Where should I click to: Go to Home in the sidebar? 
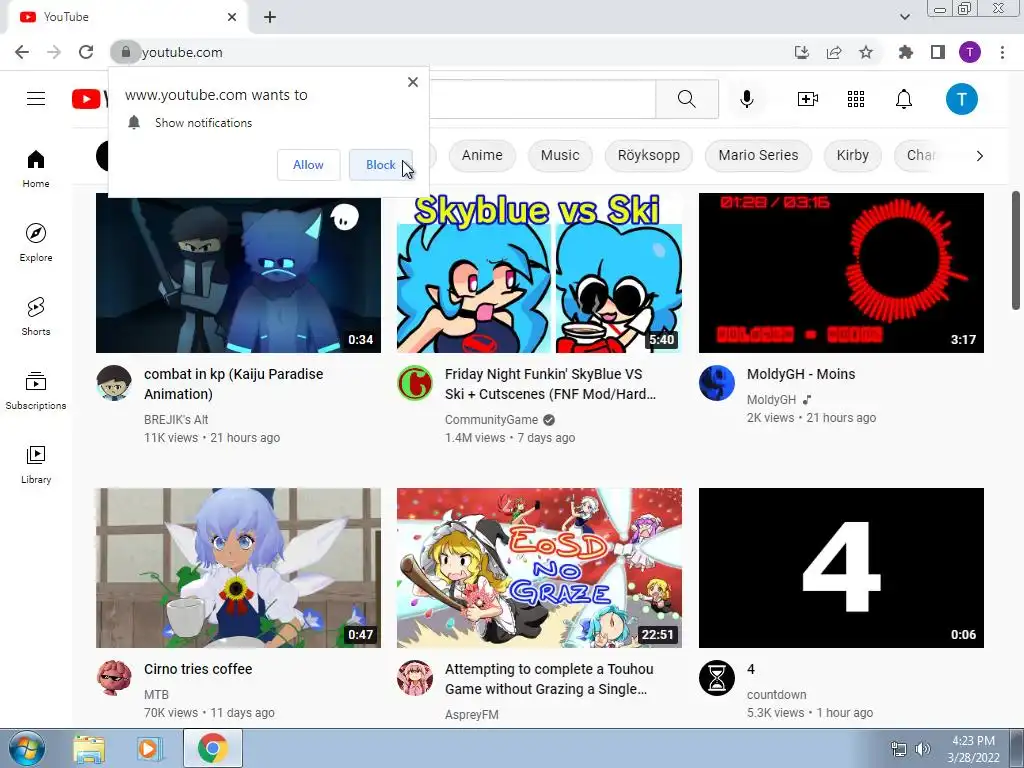click(x=36, y=168)
